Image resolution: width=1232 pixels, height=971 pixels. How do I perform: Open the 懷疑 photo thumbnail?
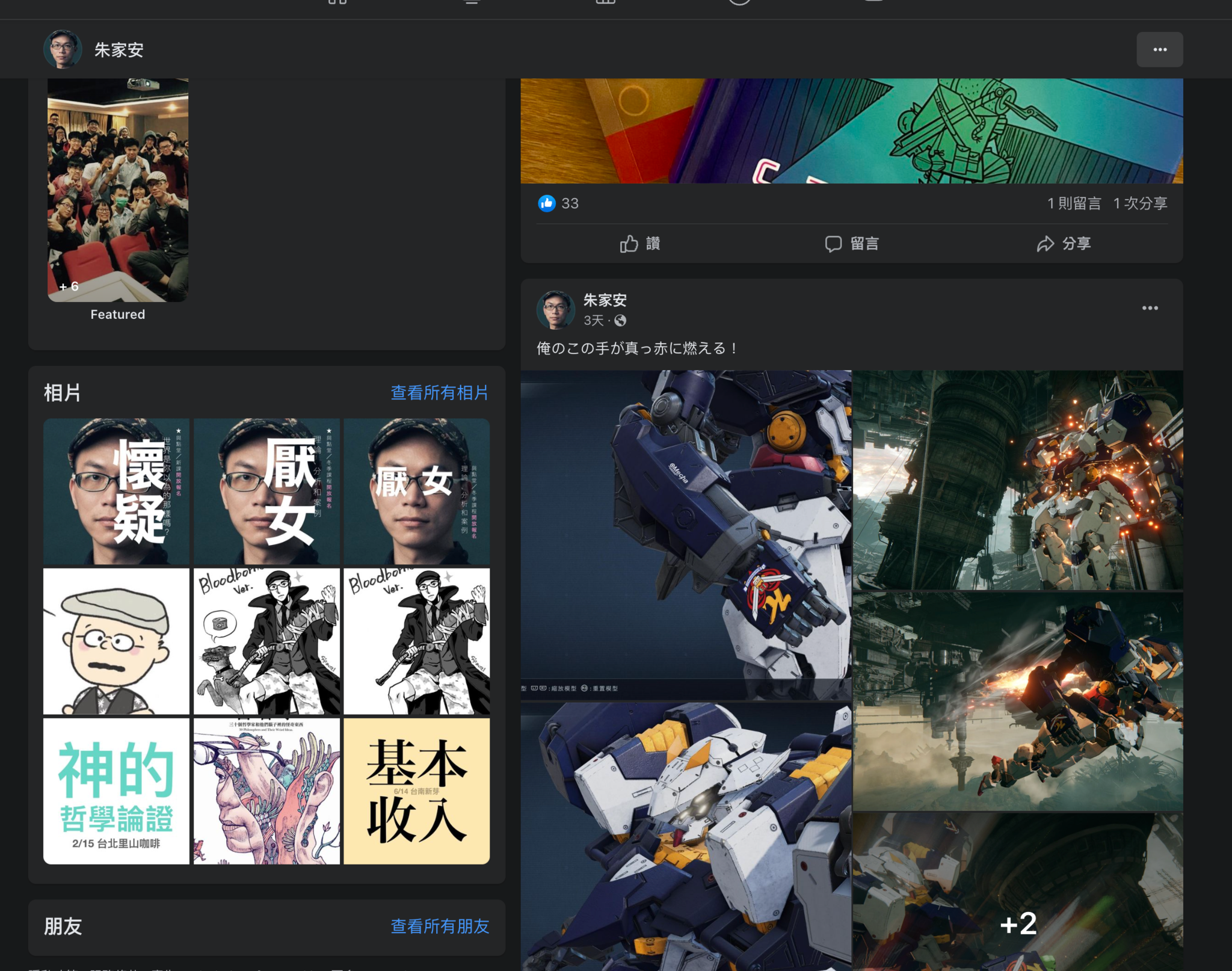pos(116,492)
